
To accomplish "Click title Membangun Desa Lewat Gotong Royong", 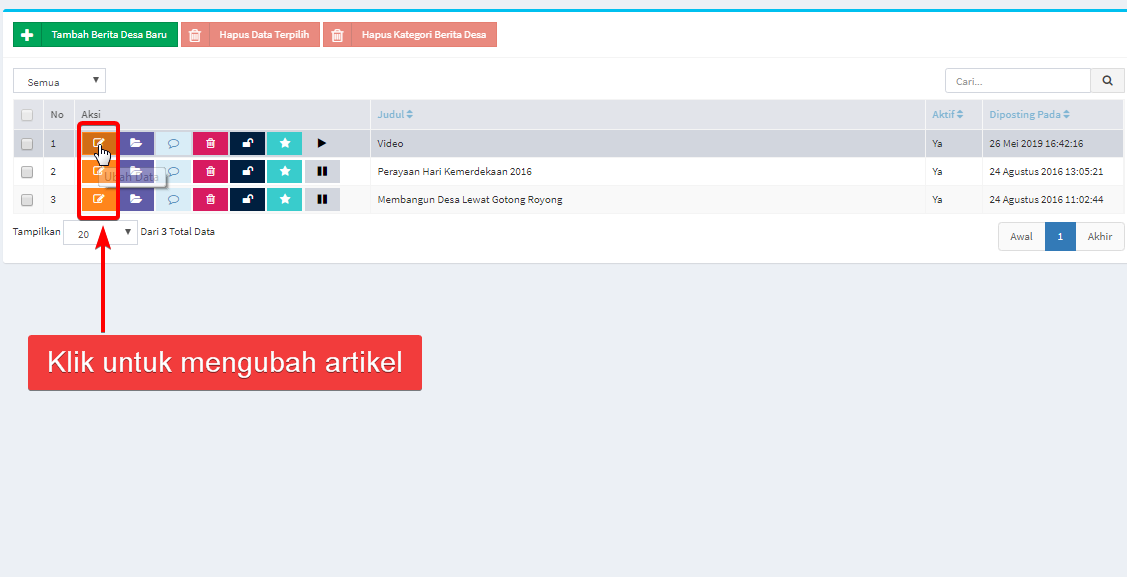I will tap(469, 200).
